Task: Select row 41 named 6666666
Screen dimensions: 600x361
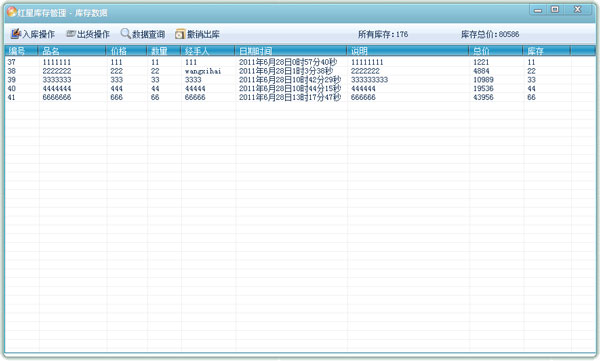Action: pos(300,97)
